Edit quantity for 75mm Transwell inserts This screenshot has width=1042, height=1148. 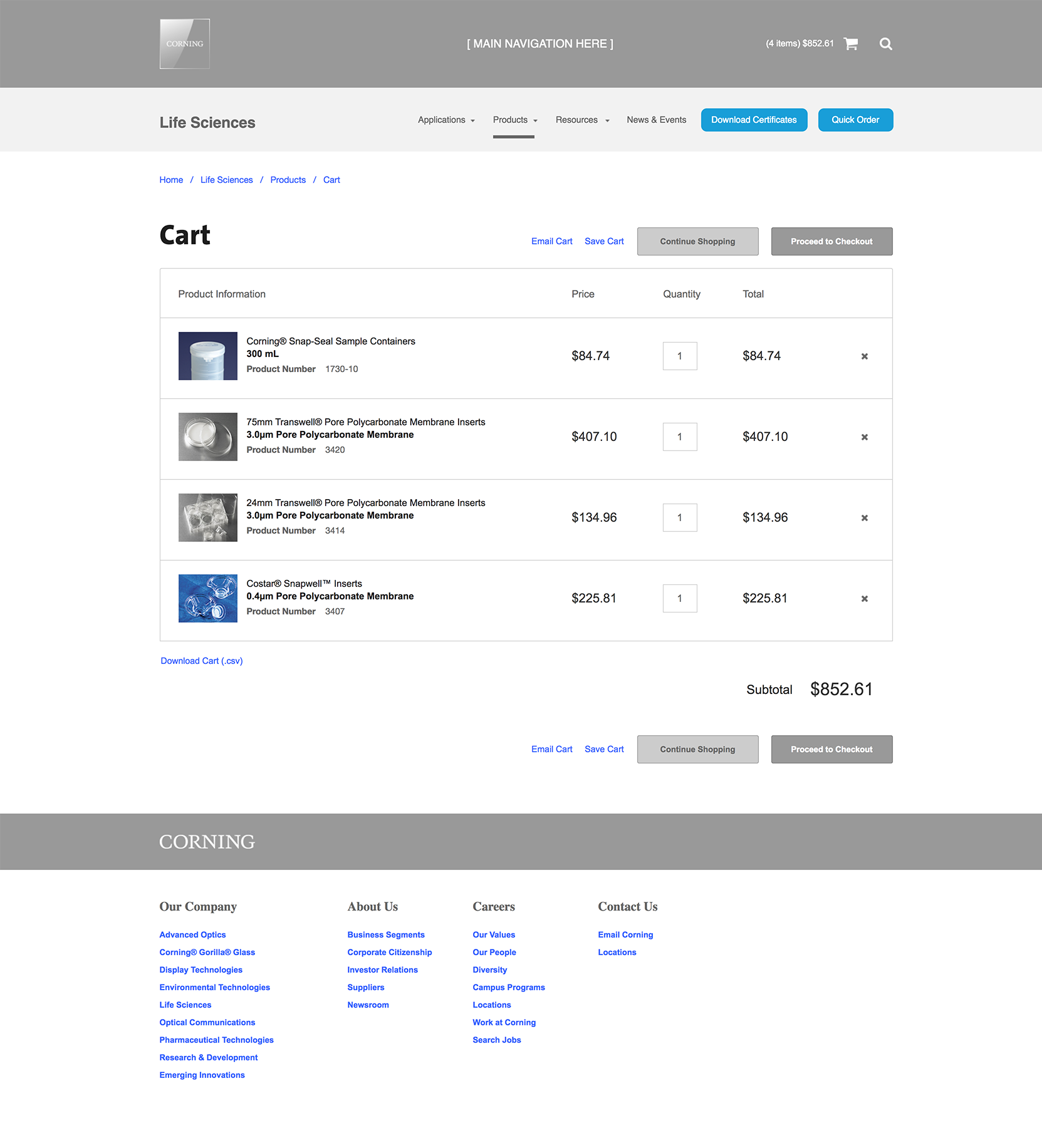click(680, 437)
